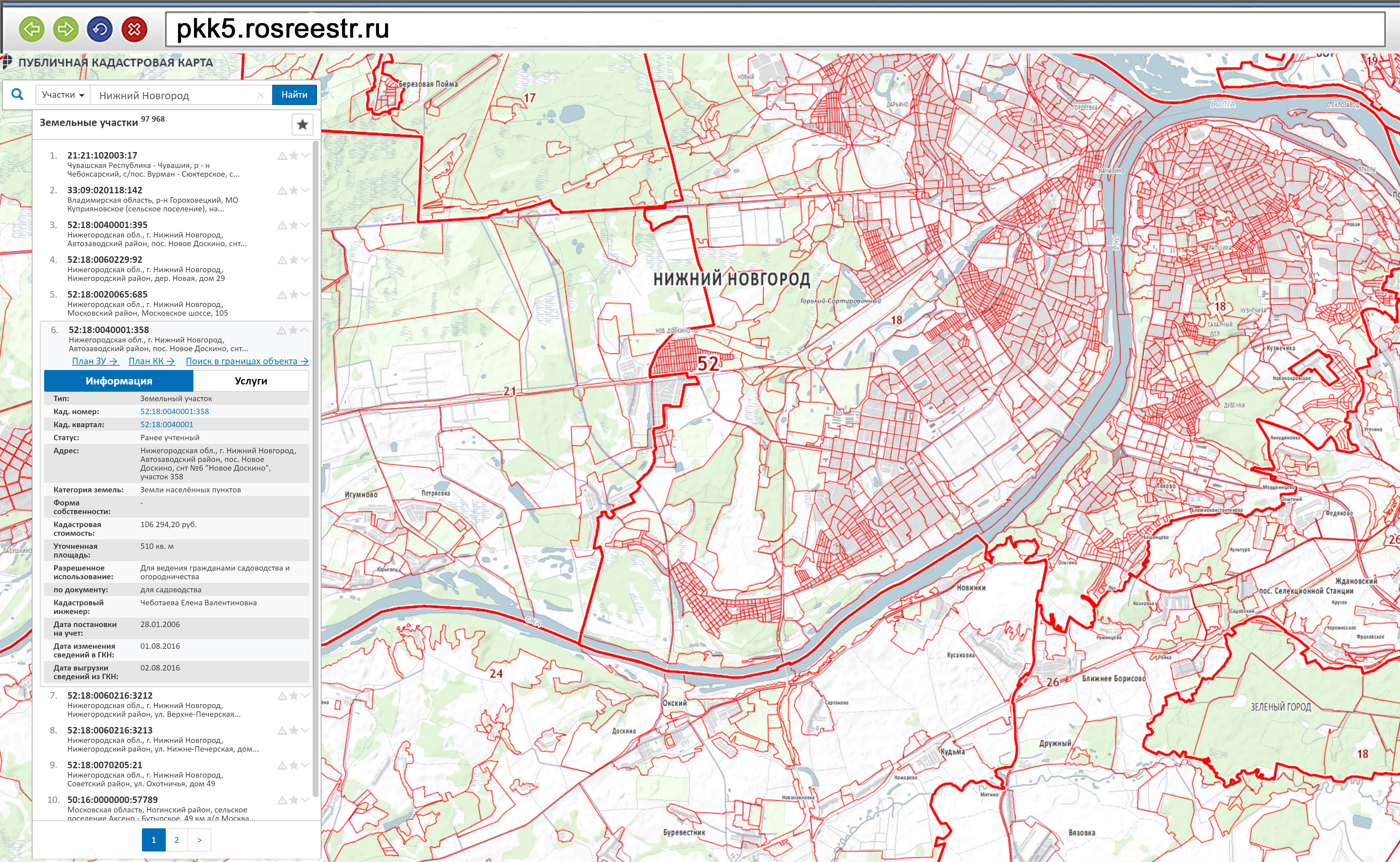The image size is (1400, 862).
Task: Expand details of parcel 52:18:0060229:92
Action: [305, 260]
